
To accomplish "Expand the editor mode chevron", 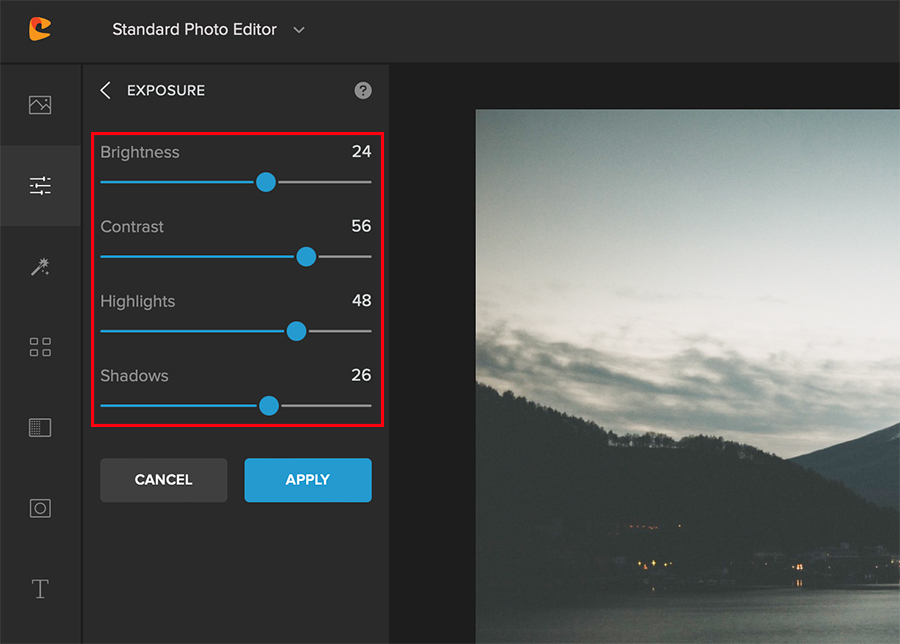I will 298,30.
